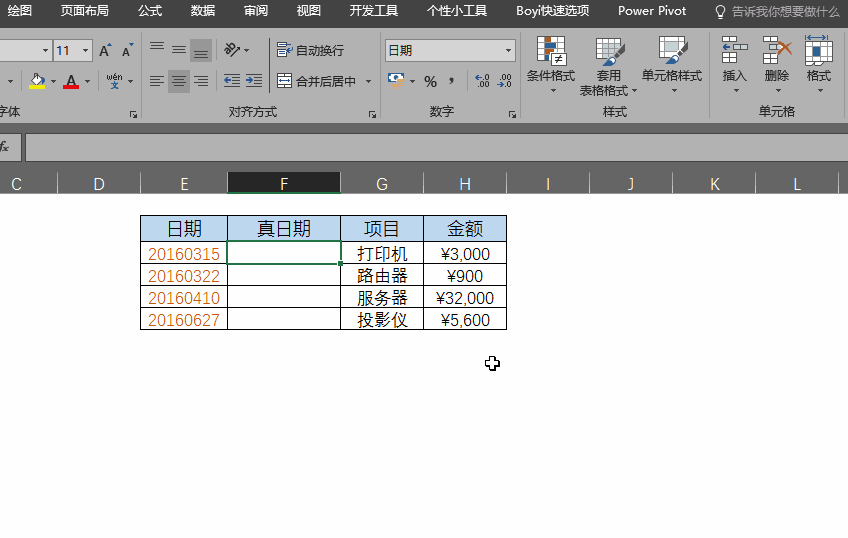Apply middle vertical alignment
The image size is (848, 538).
tap(179, 50)
